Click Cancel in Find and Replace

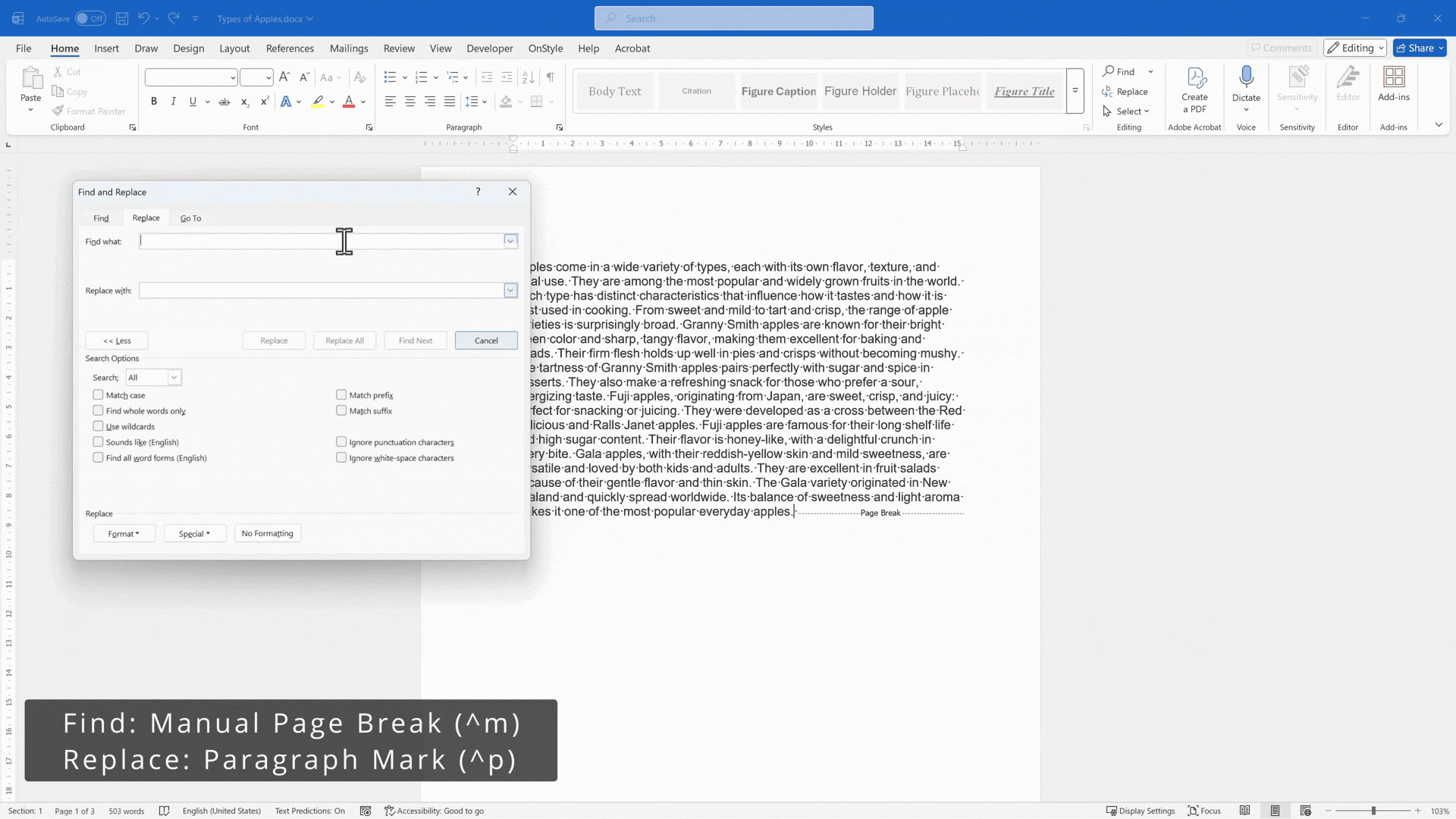pyautogui.click(x=486, y=340)
